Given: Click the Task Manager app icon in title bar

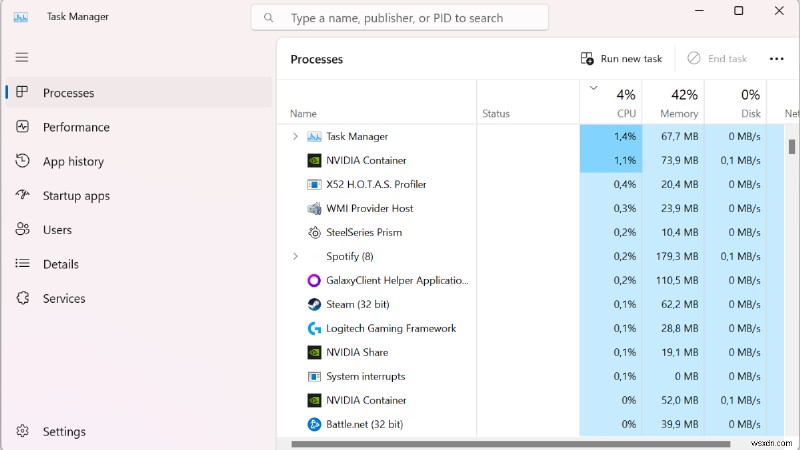Looking at the screenshot, I should [x=20, y=17].
